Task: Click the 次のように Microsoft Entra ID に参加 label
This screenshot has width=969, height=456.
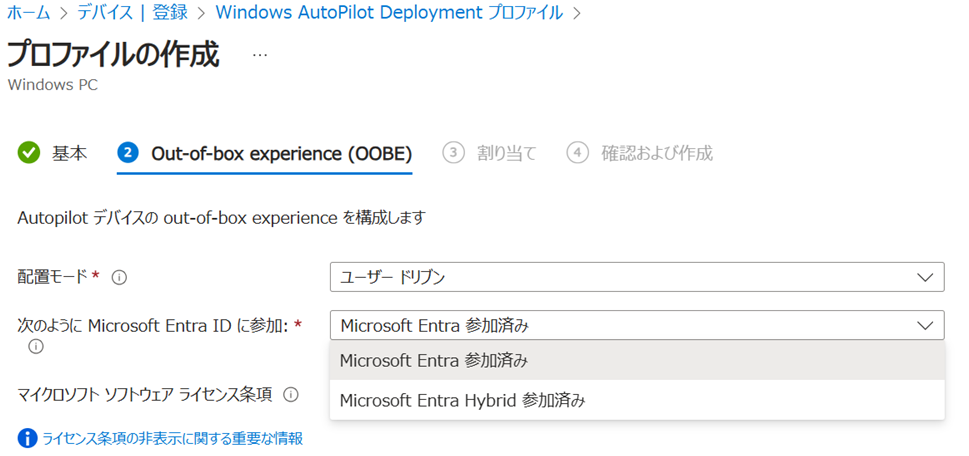Action: tap(153, 325)
